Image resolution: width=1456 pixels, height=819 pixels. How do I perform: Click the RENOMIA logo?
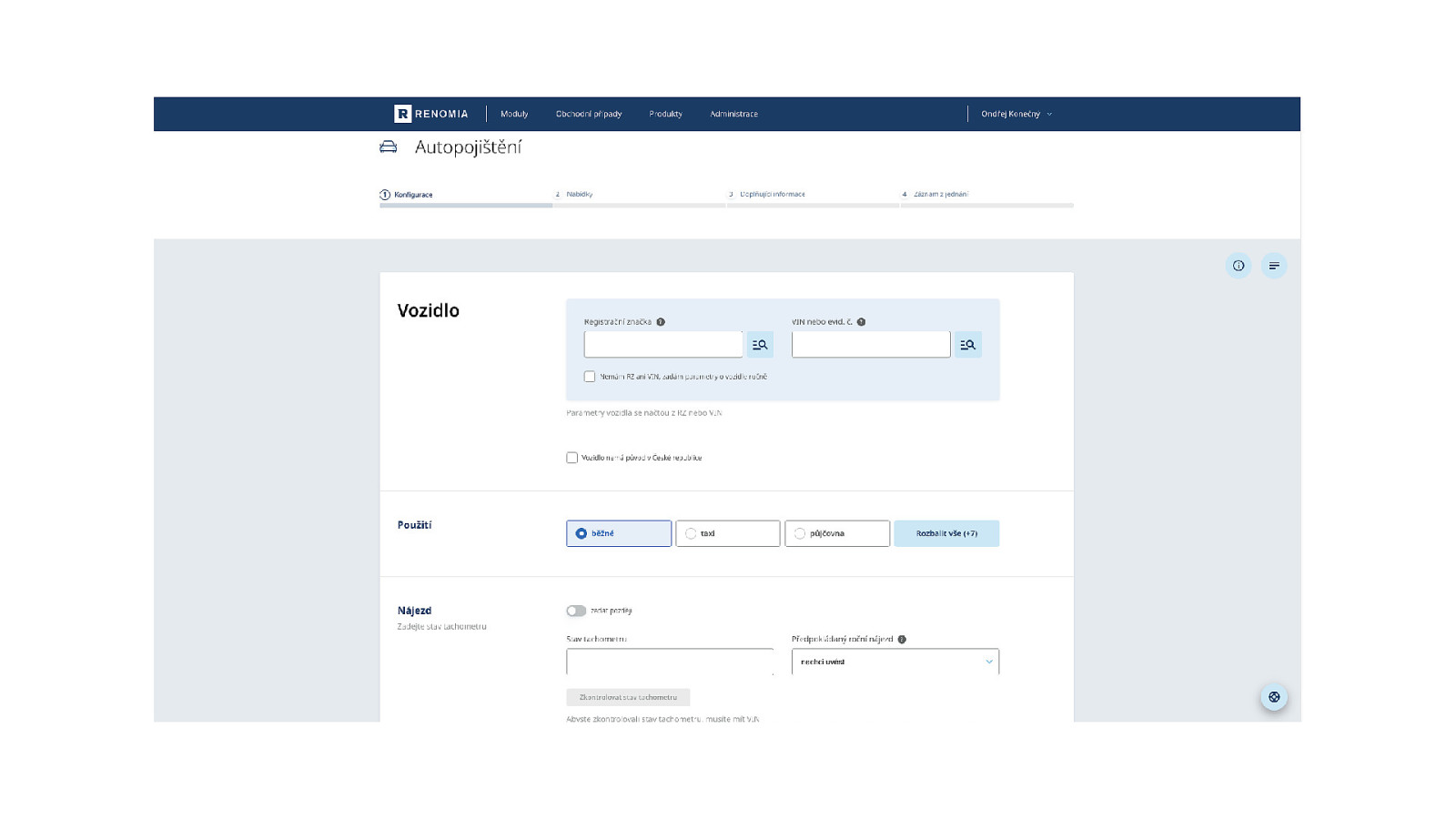coord(430,114)
